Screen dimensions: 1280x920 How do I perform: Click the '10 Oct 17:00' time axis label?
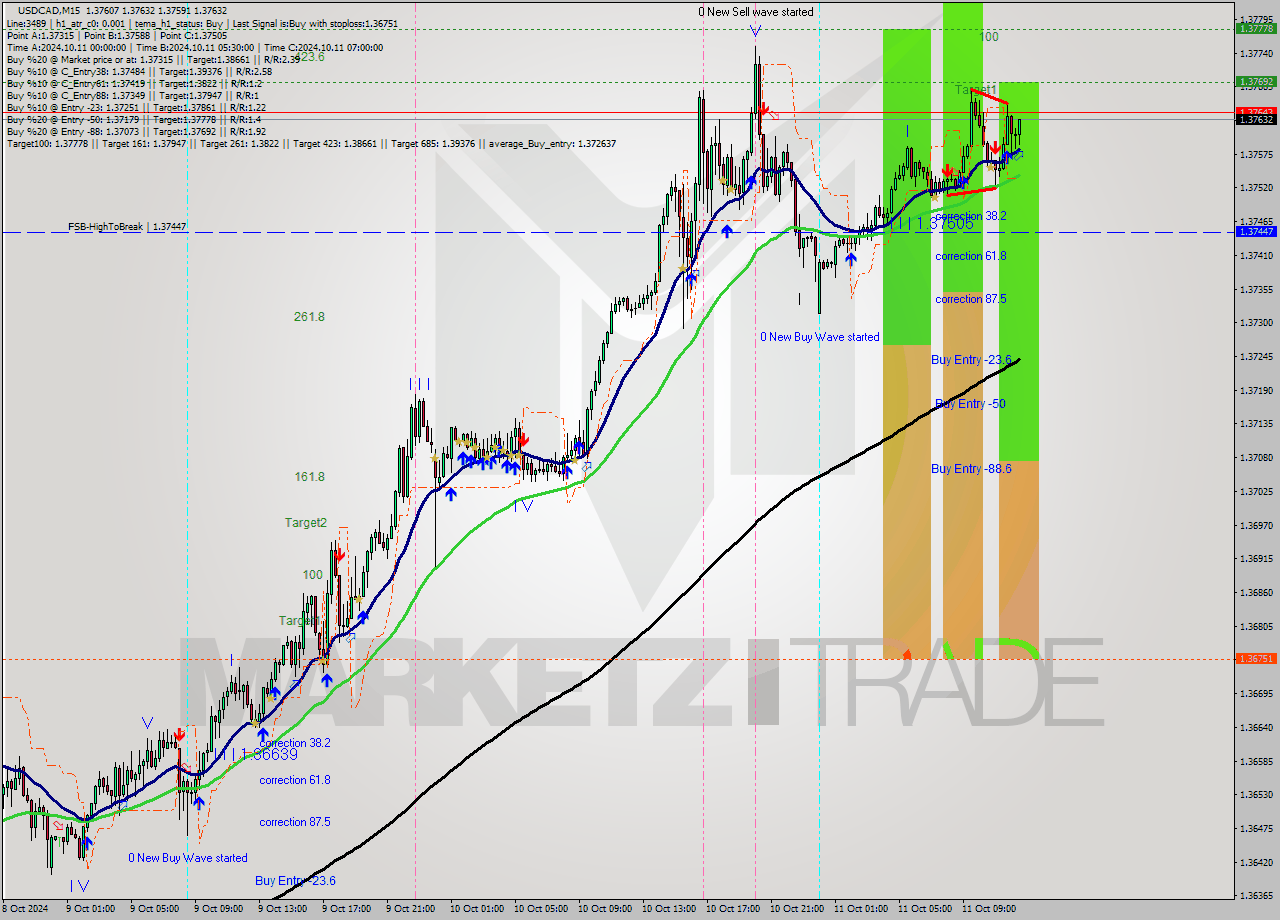(732, 909)
